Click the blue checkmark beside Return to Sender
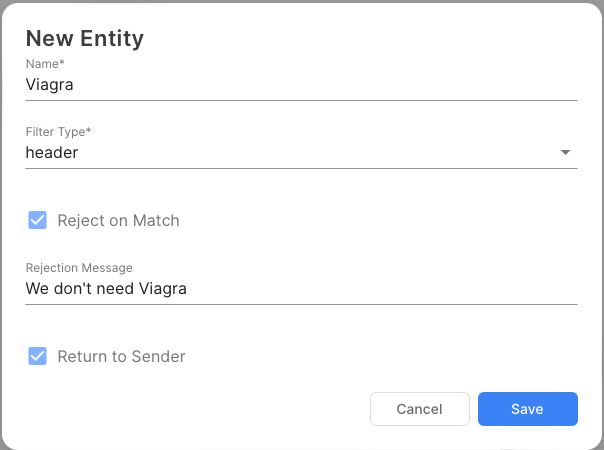604x450 pixels. click(x=38, y=356)
